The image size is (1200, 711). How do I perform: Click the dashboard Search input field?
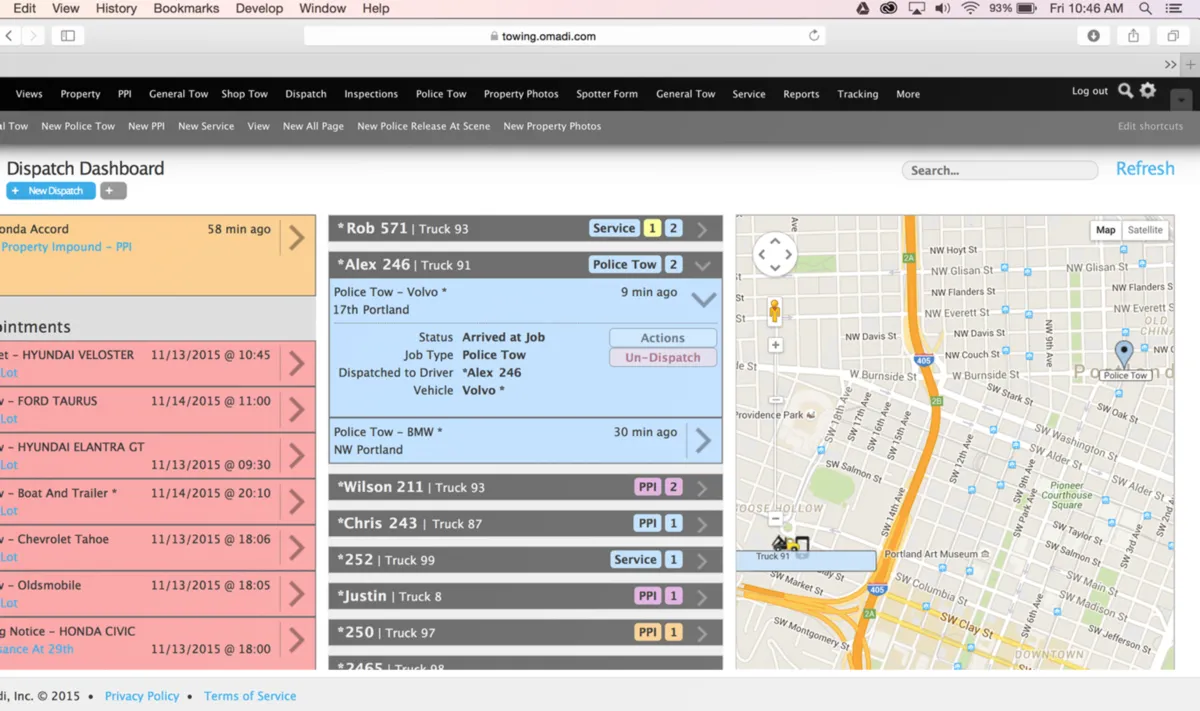[x=1000, y=171]
